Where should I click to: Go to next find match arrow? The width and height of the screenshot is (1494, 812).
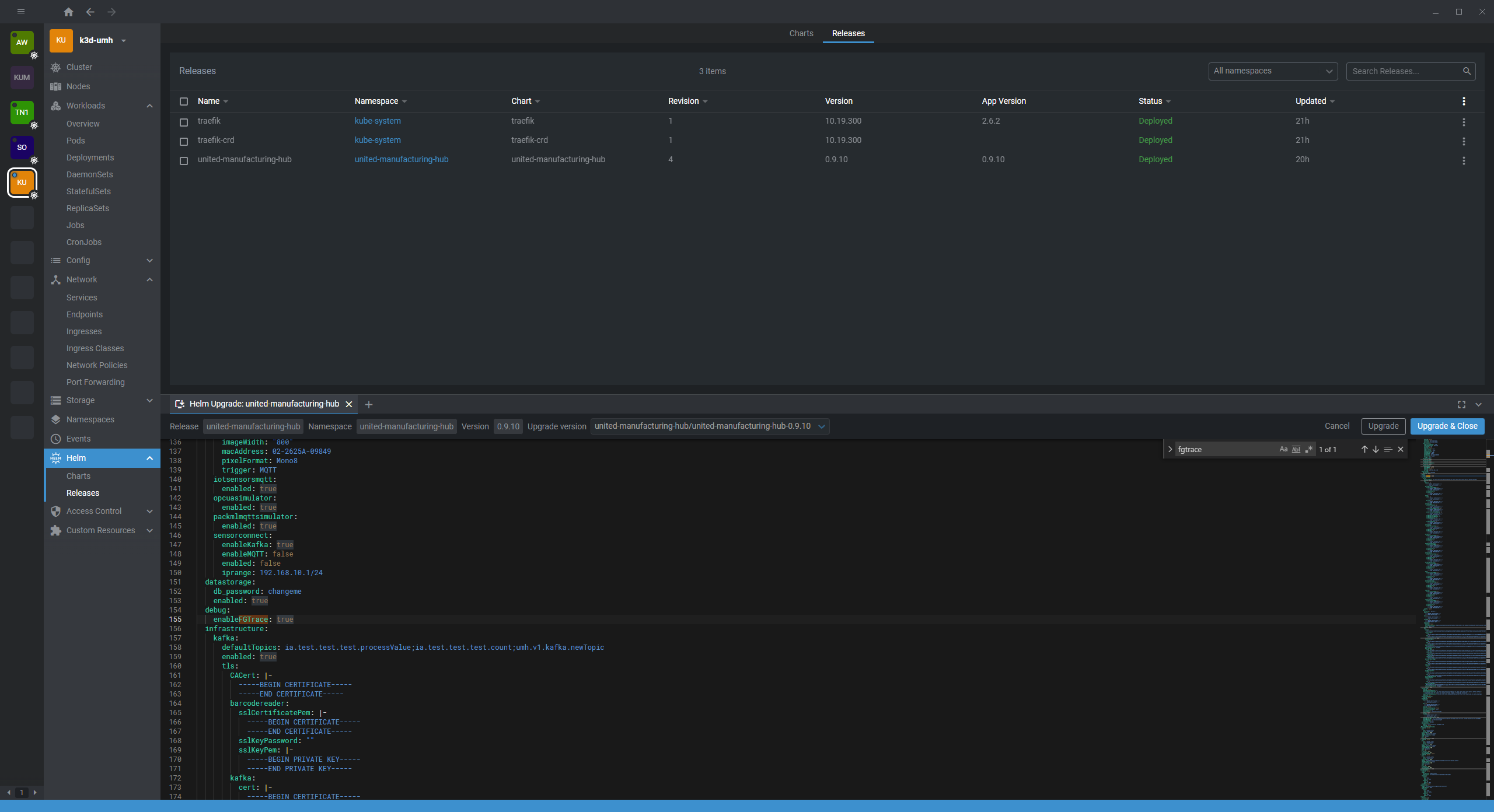tap(1376, 449)
